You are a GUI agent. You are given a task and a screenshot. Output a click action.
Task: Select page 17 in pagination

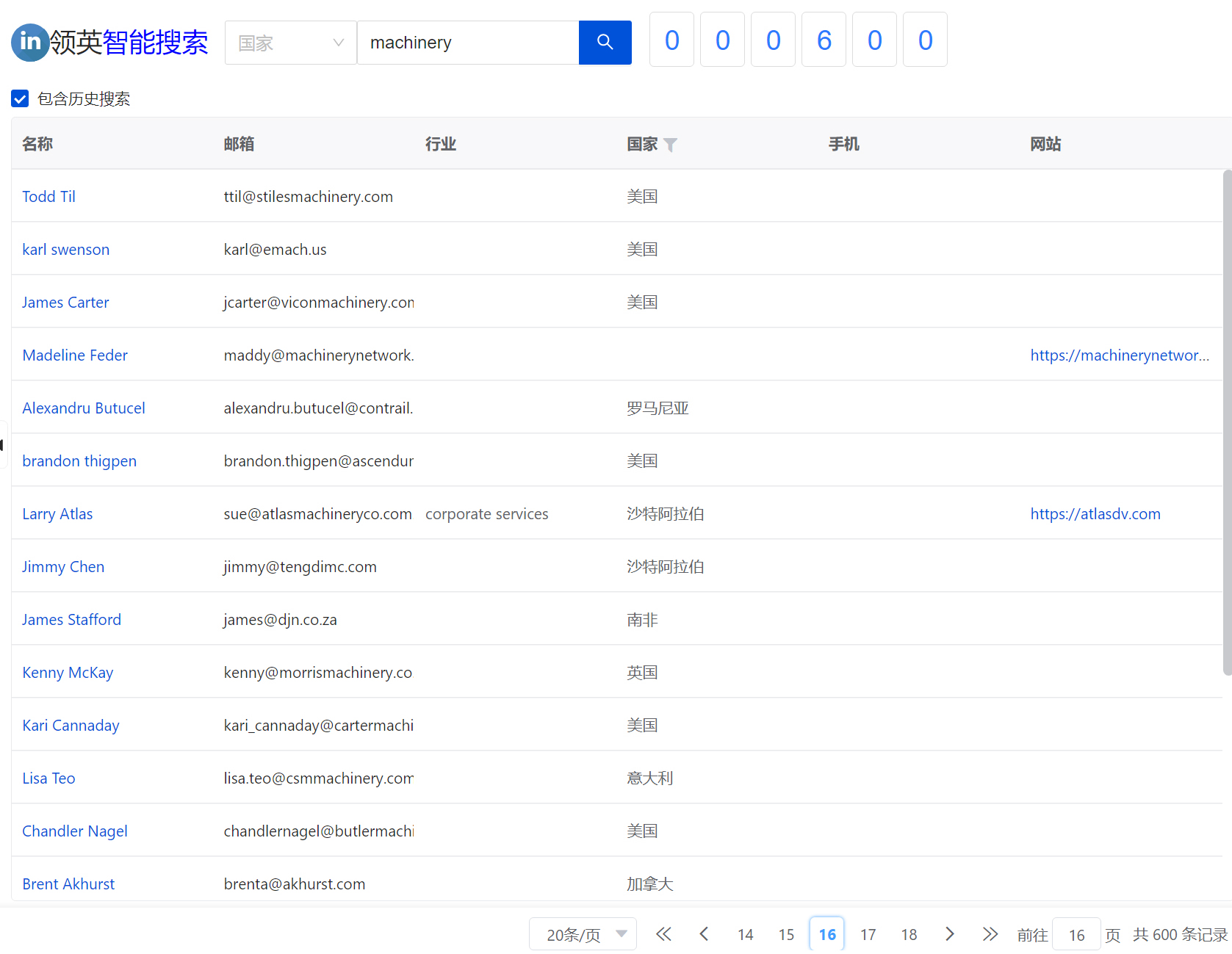(x=868, y=934)
